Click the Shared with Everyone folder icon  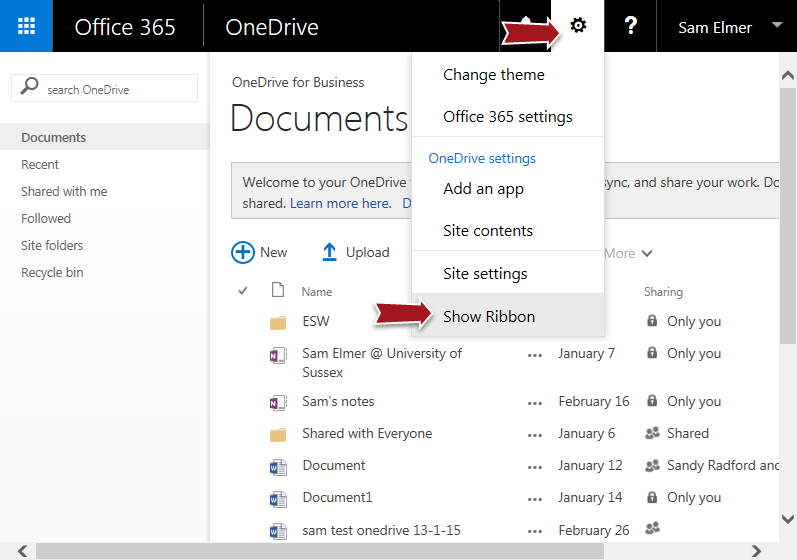tap(278, 434)
